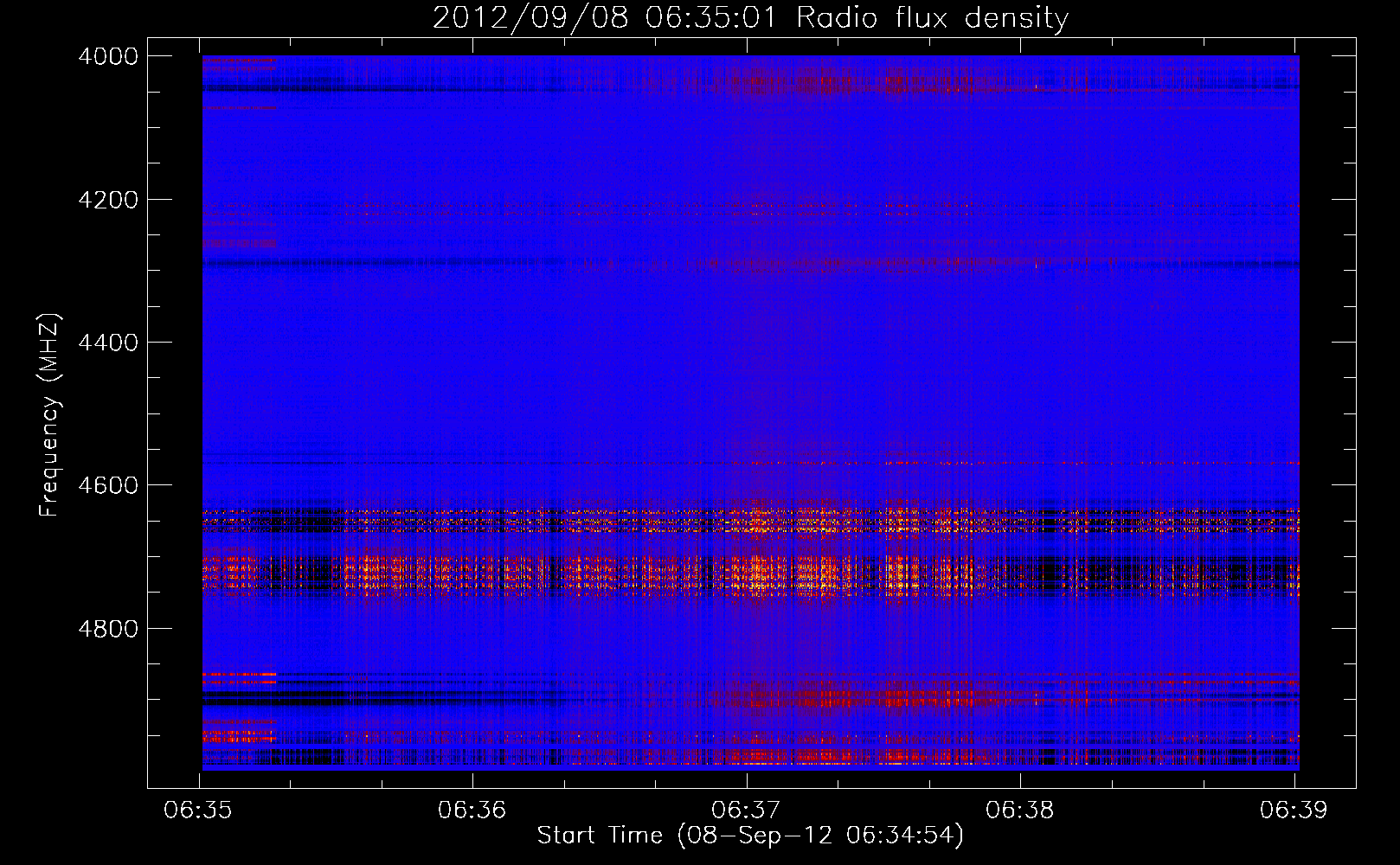Select the 4600 frequency axis label
The height and width of the screenshot is (865, 1400).
pos(108,485)
